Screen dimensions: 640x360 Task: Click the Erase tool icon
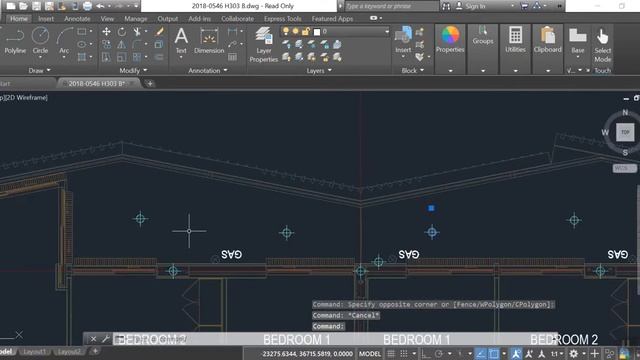(x=159, y=31)
